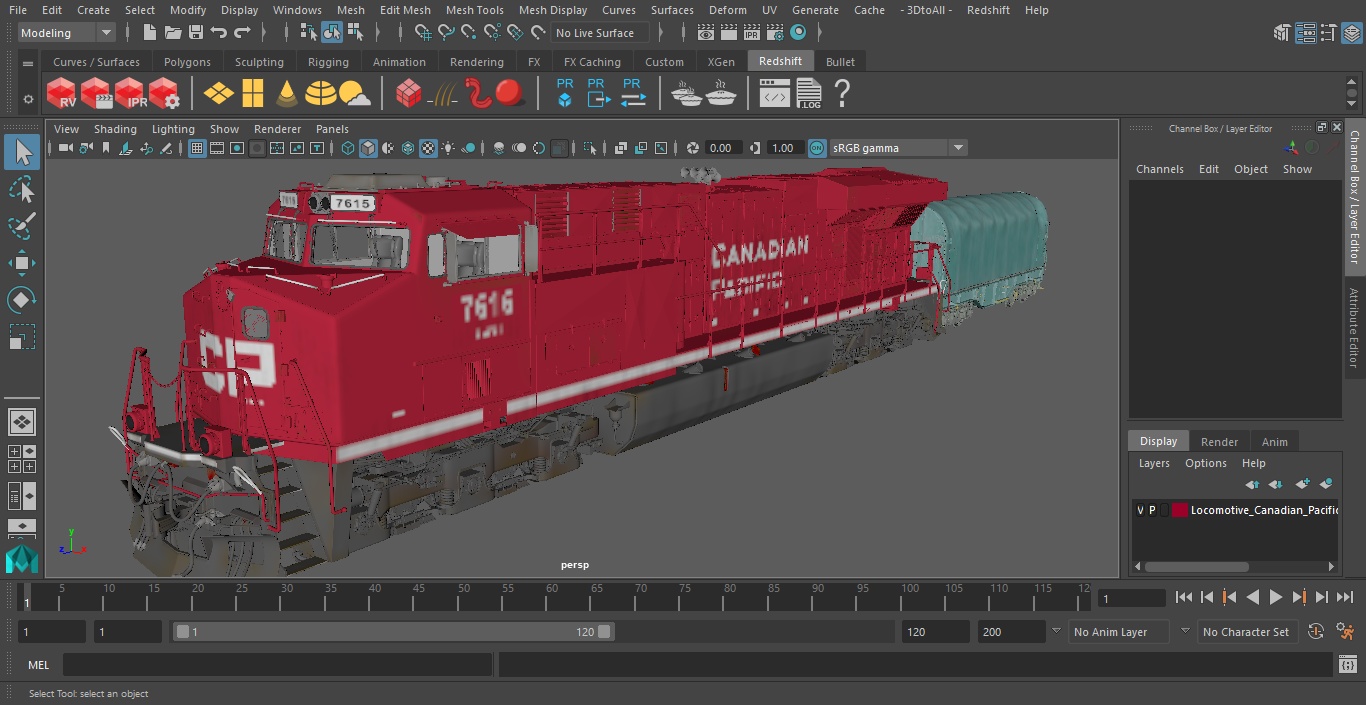Open Redshift render settings (gear cube icon)

164,94
